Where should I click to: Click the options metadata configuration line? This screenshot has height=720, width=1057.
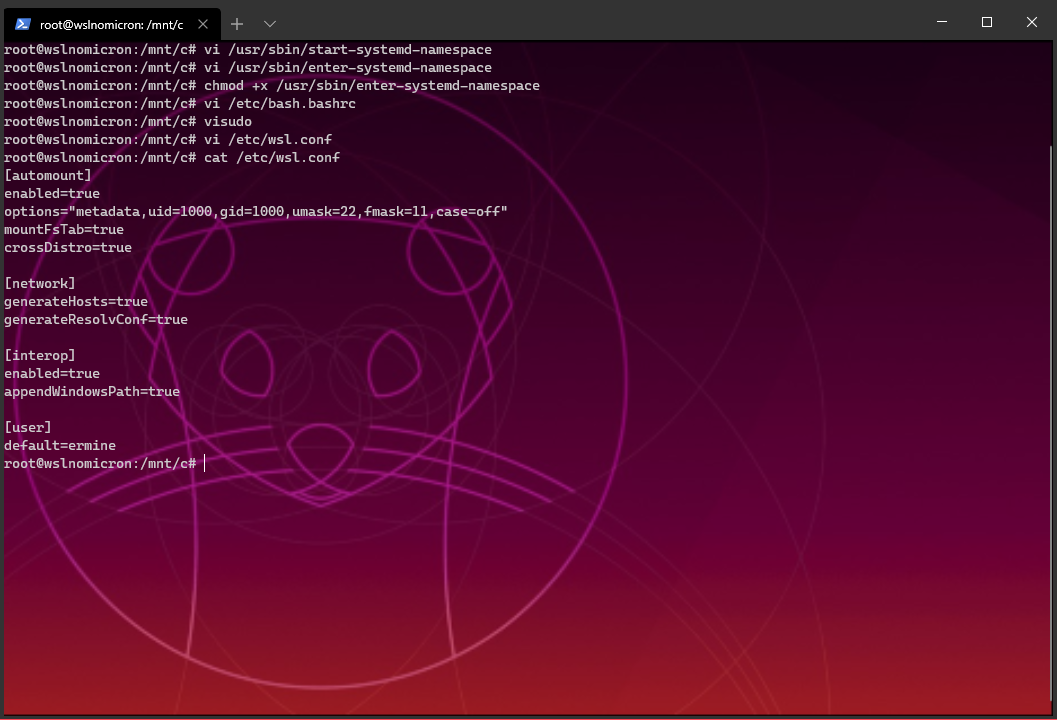[x=255, y=211]
